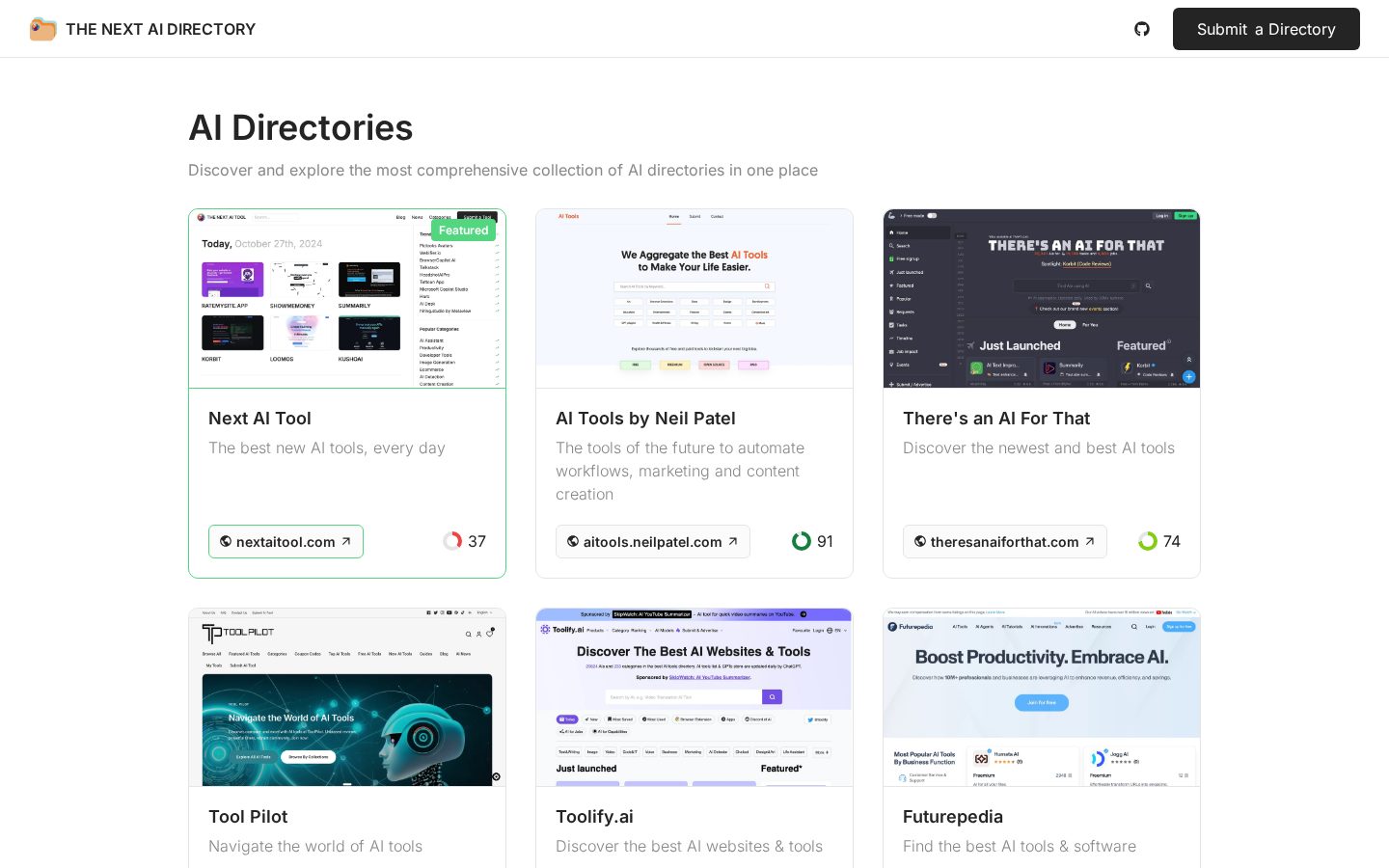Open Futurepedia screenshot thumbnail
This screenshot has height=868, width=1389.
(1042, 697)
